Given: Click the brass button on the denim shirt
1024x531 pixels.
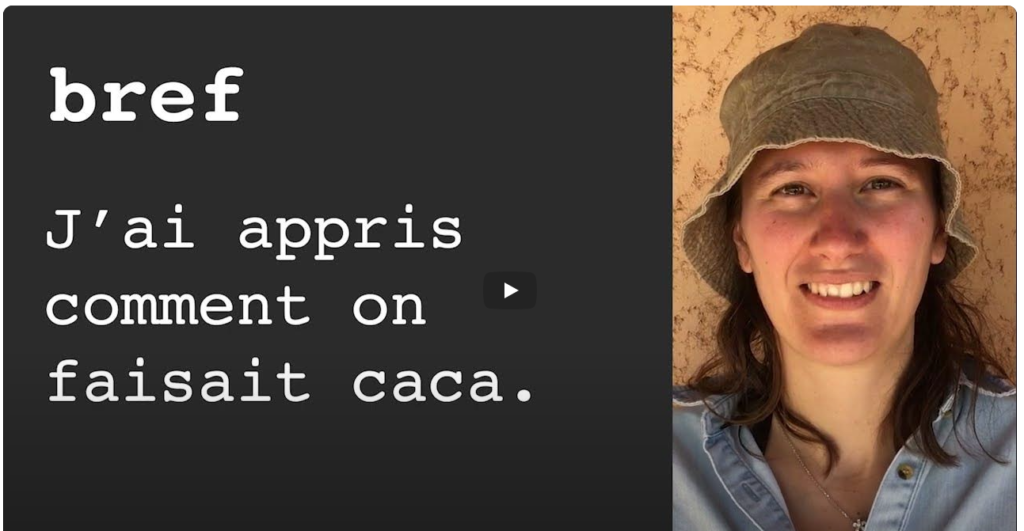Looking at the screenshot, I should coord(904,472).
